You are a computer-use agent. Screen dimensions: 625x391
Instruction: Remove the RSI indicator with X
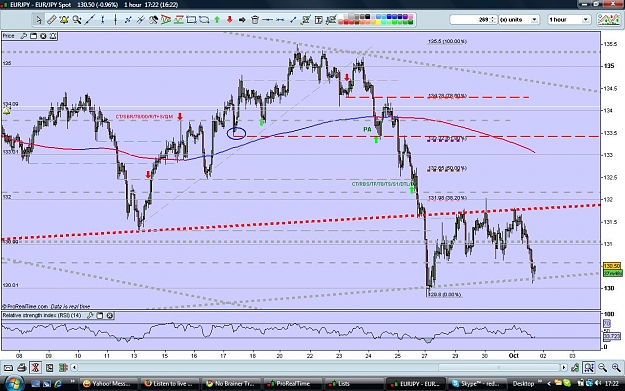110,316
